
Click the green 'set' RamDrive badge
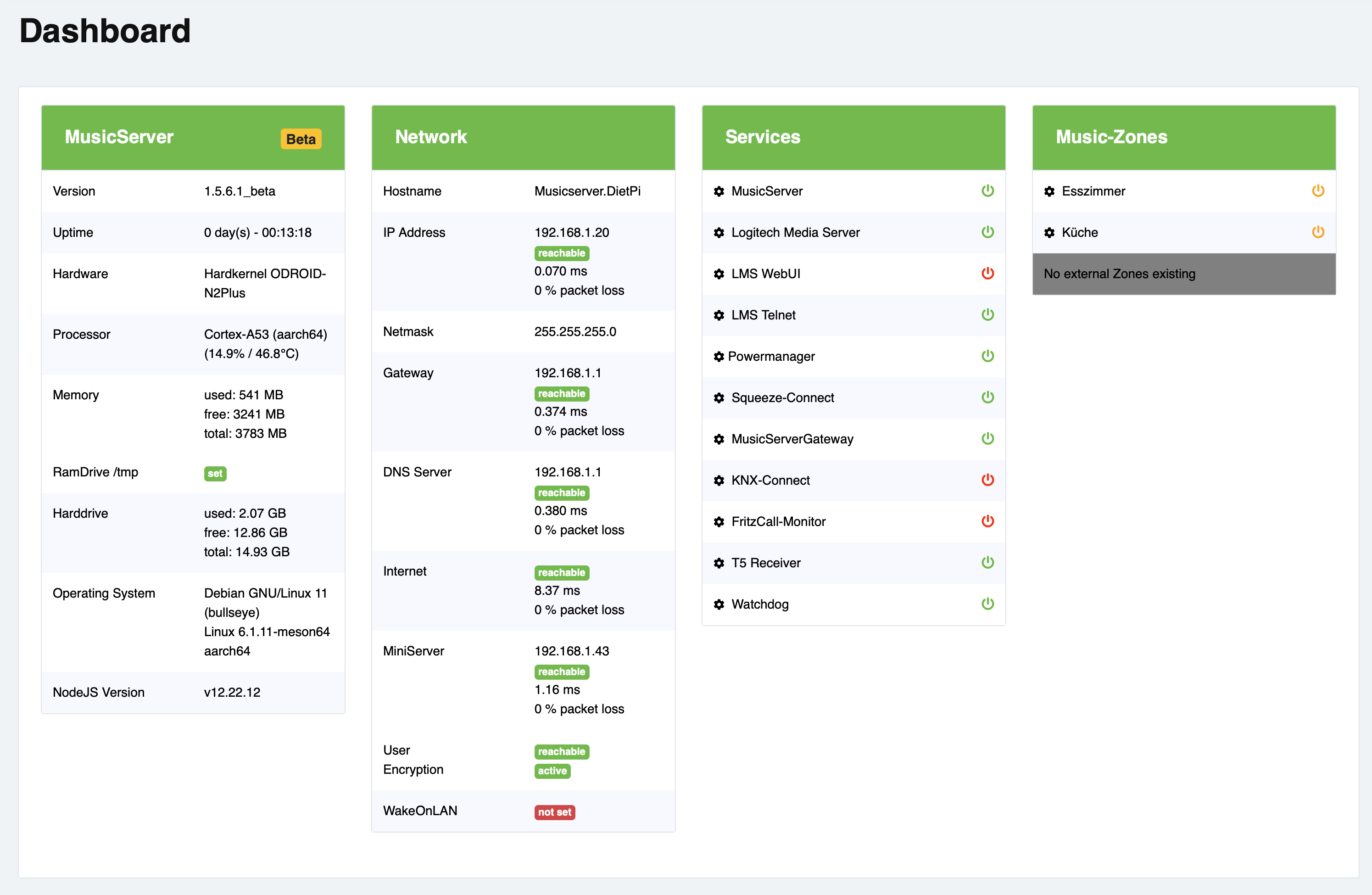coord(215,474)
